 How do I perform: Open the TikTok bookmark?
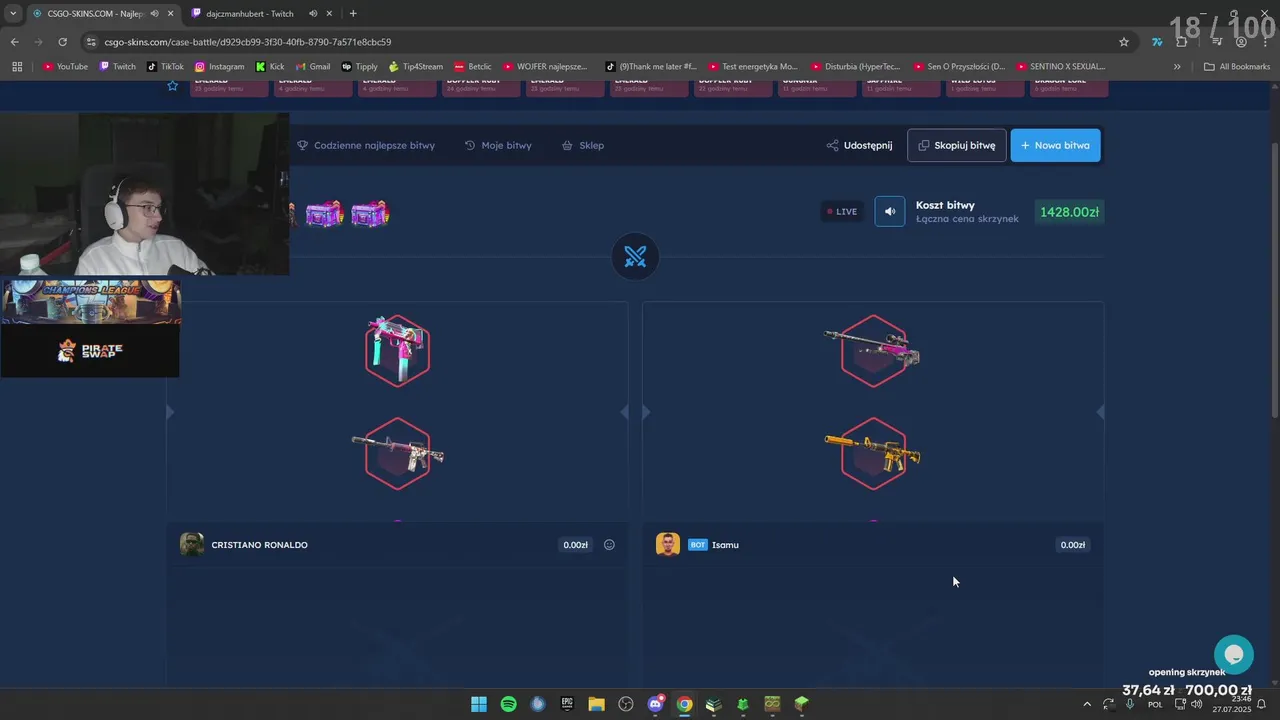(x=165, y=66)
